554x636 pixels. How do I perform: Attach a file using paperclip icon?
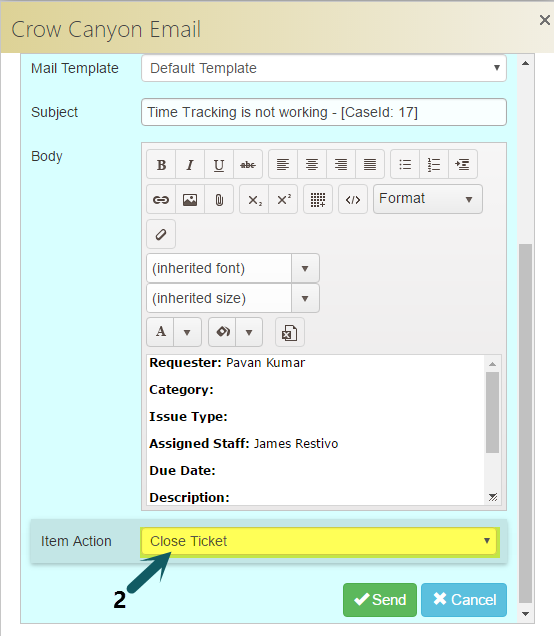coord(219,199)
